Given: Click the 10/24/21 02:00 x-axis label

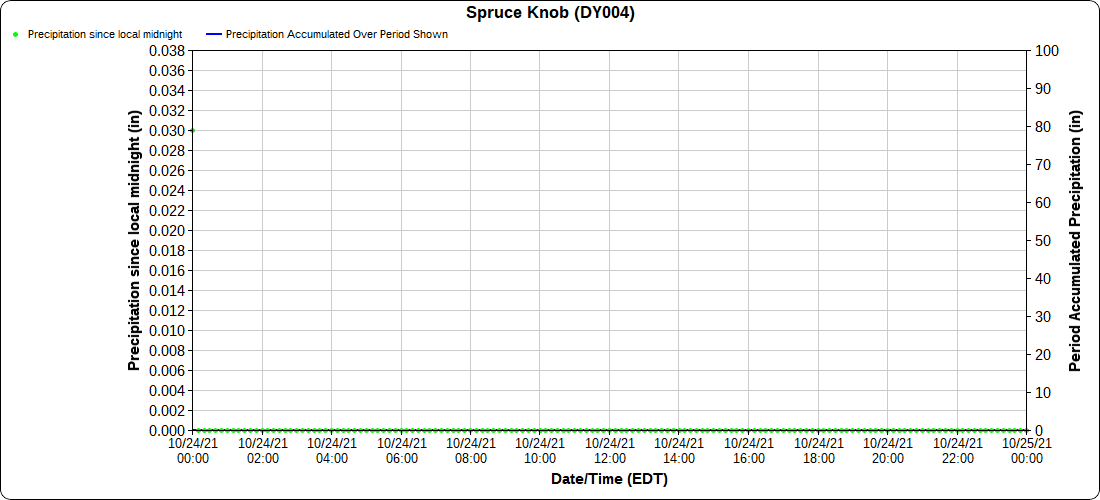Looking at the screenshot, I should tap(262, 450).
